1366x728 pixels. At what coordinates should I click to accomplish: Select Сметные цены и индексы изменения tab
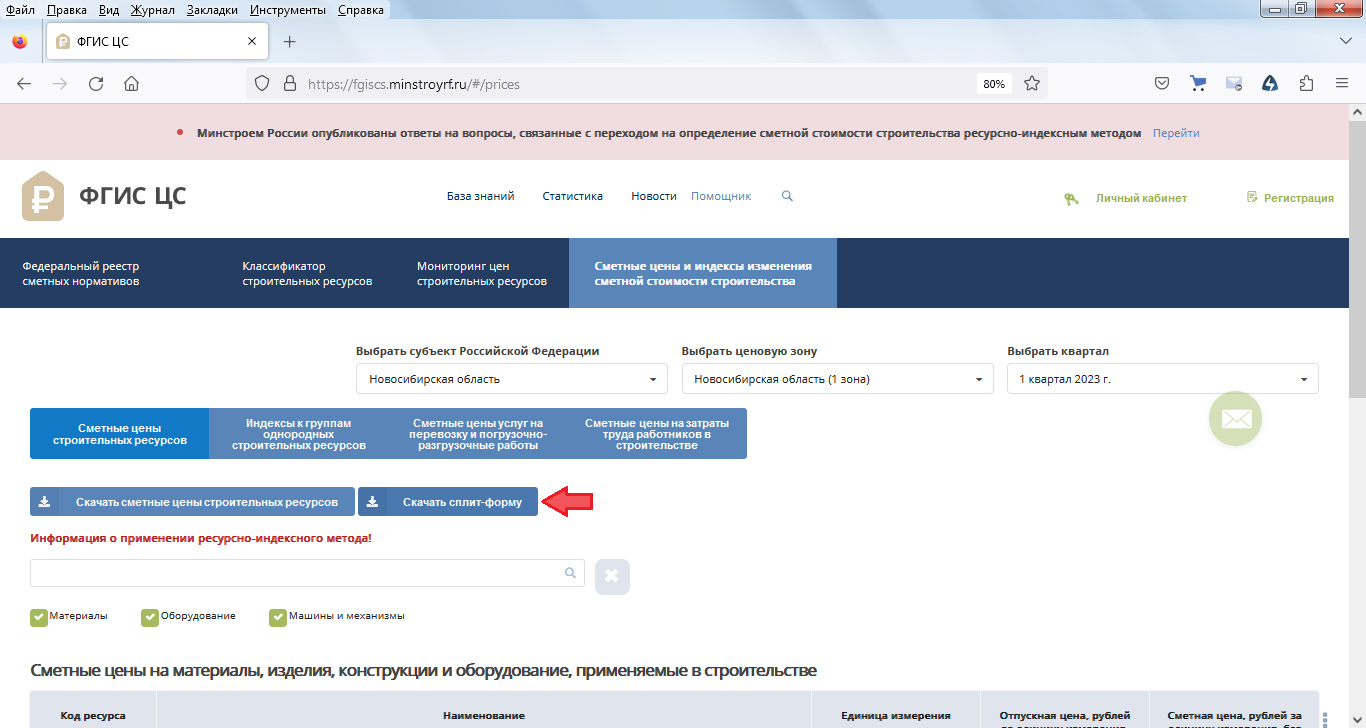(703, 273)
